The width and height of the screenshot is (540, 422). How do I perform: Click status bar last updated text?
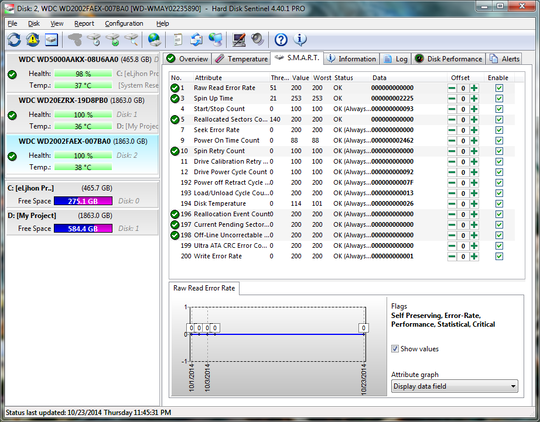pyautogui.click(x=88, y=412)
